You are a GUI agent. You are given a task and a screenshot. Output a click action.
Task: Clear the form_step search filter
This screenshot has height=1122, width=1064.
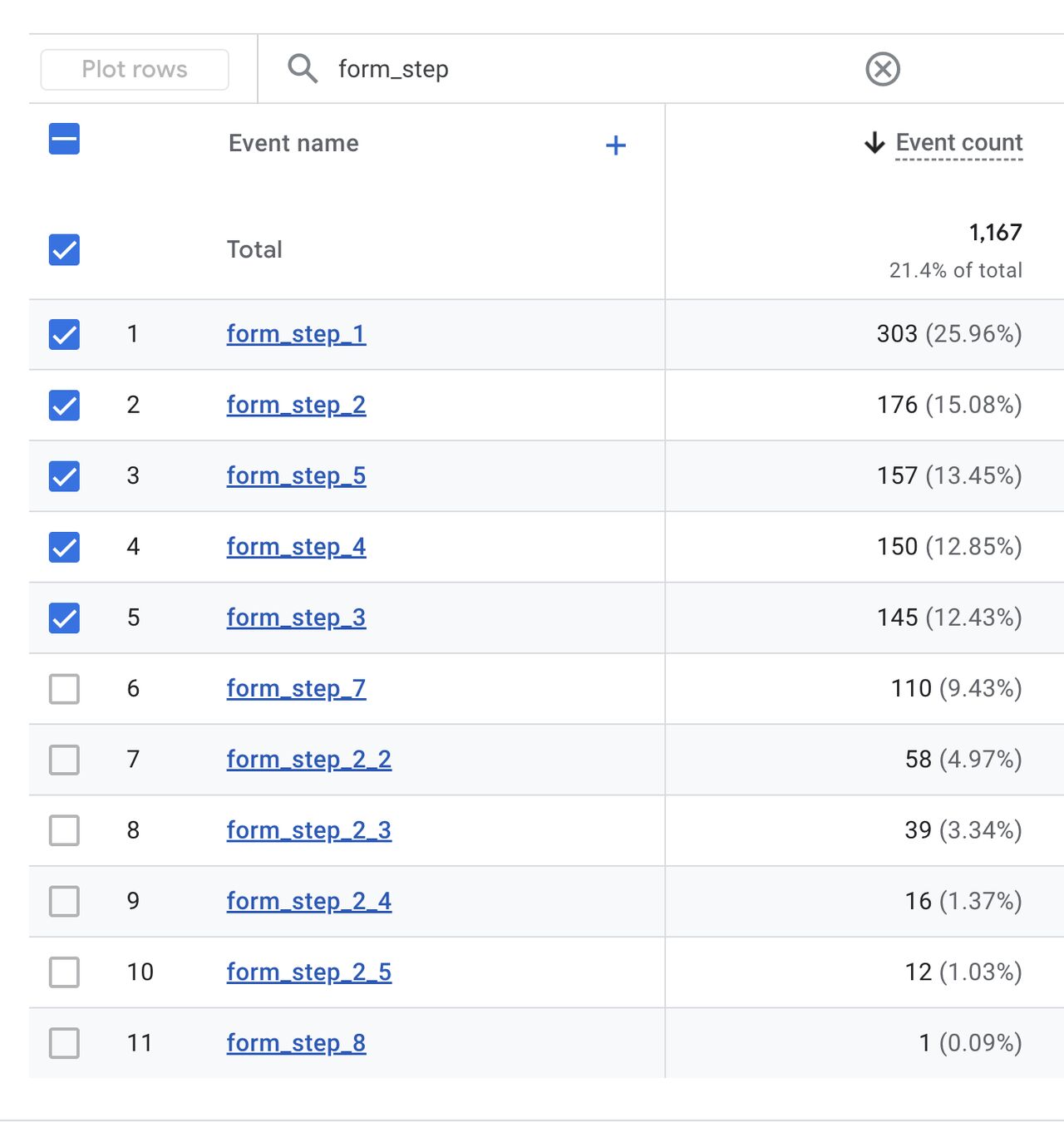pos(882,69)
